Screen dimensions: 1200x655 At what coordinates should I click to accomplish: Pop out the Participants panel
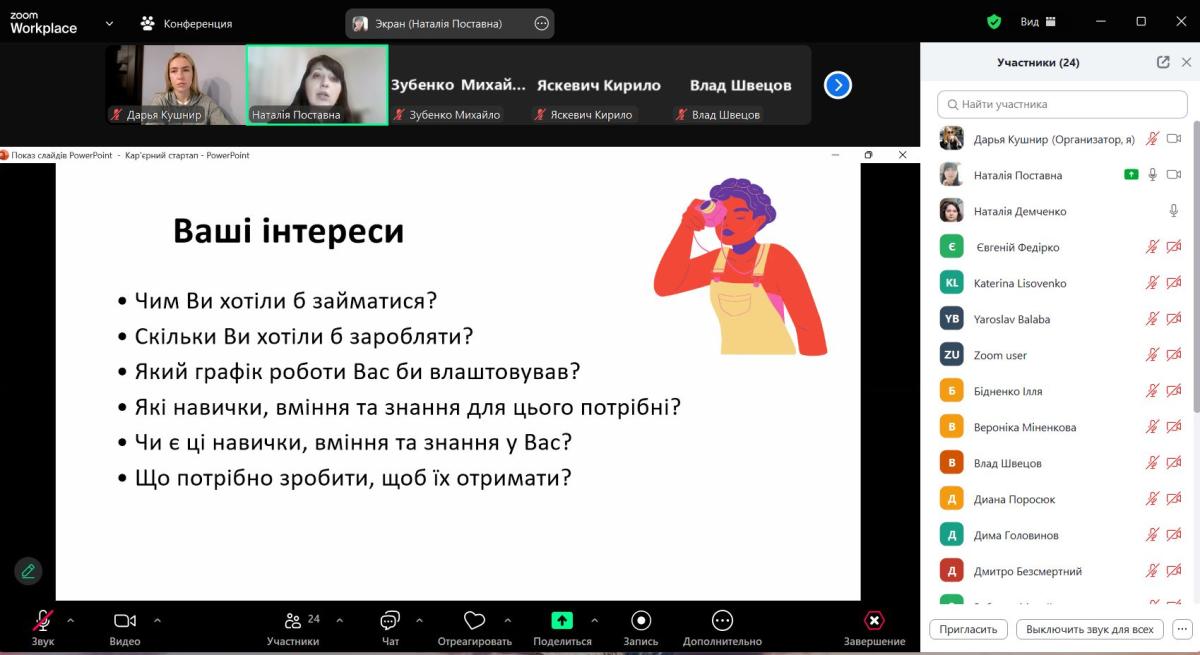click(1163, 62)
